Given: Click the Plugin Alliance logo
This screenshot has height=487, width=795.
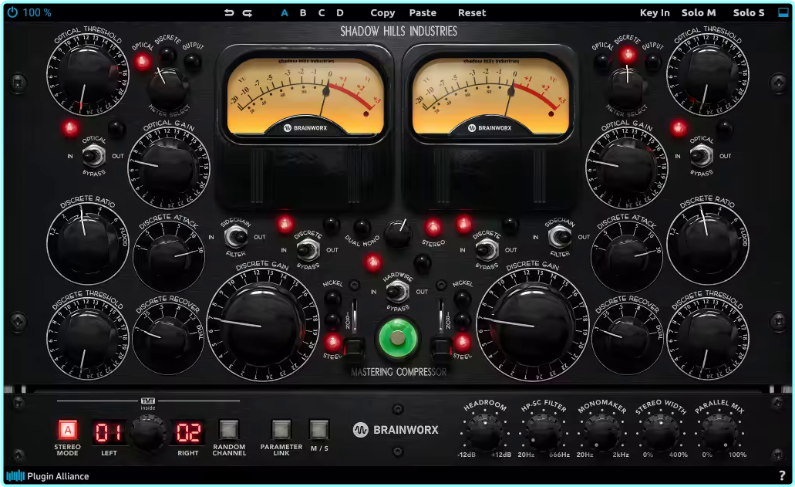Looking at the screenshot, I should 48,476.
